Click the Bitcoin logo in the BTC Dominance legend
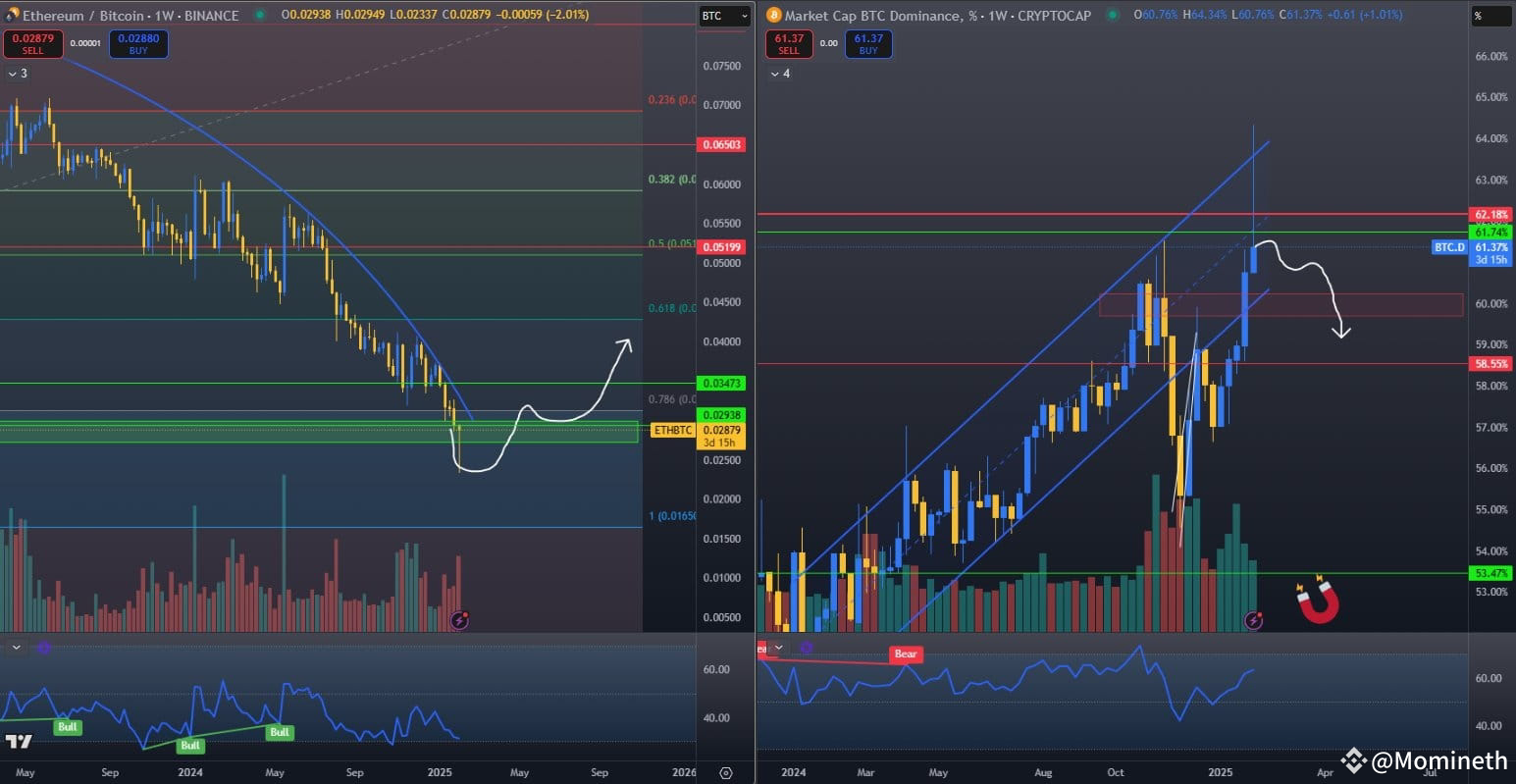 [x=774, y=16]
